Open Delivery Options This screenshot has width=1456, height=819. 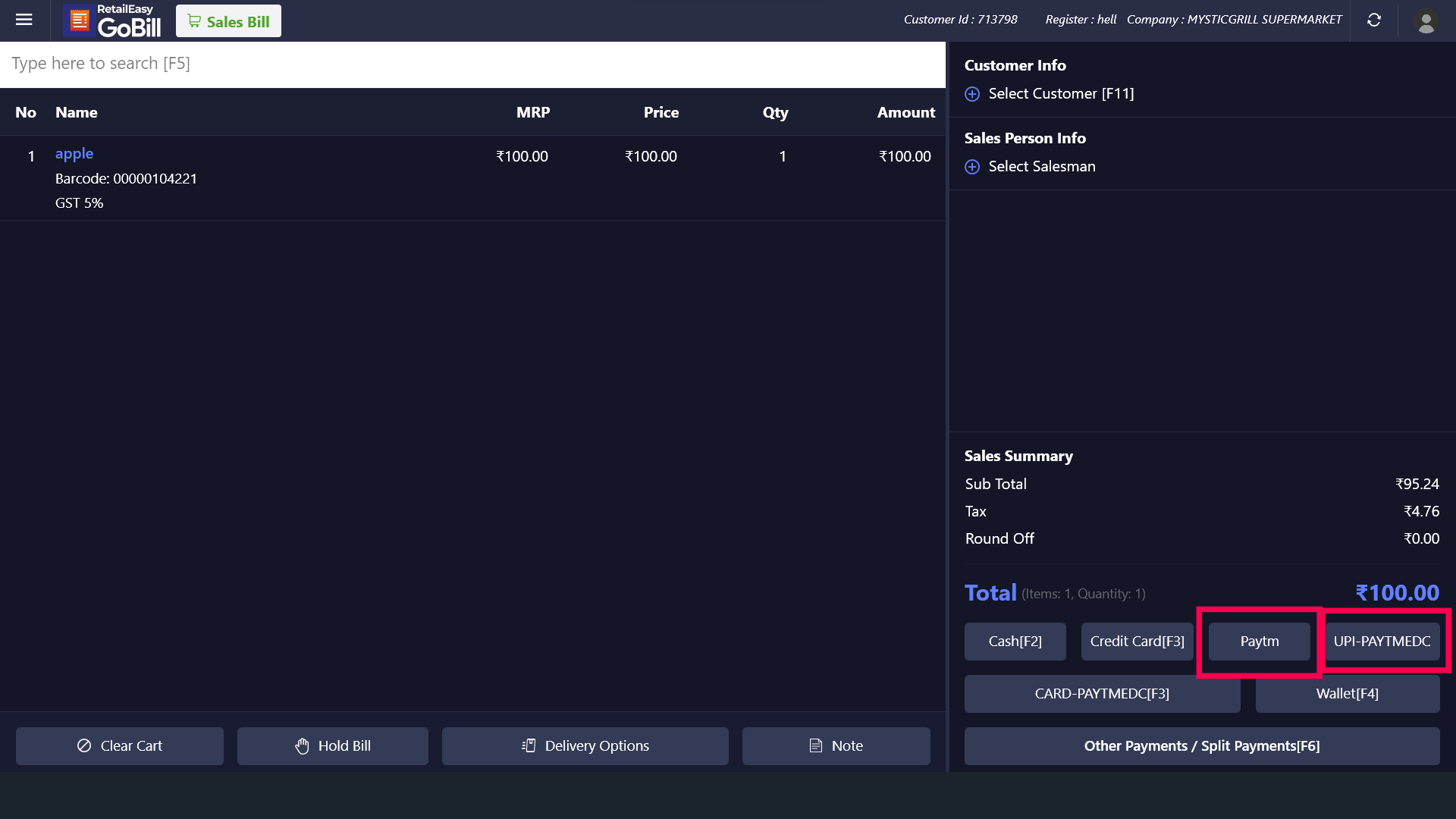[585, 746]
